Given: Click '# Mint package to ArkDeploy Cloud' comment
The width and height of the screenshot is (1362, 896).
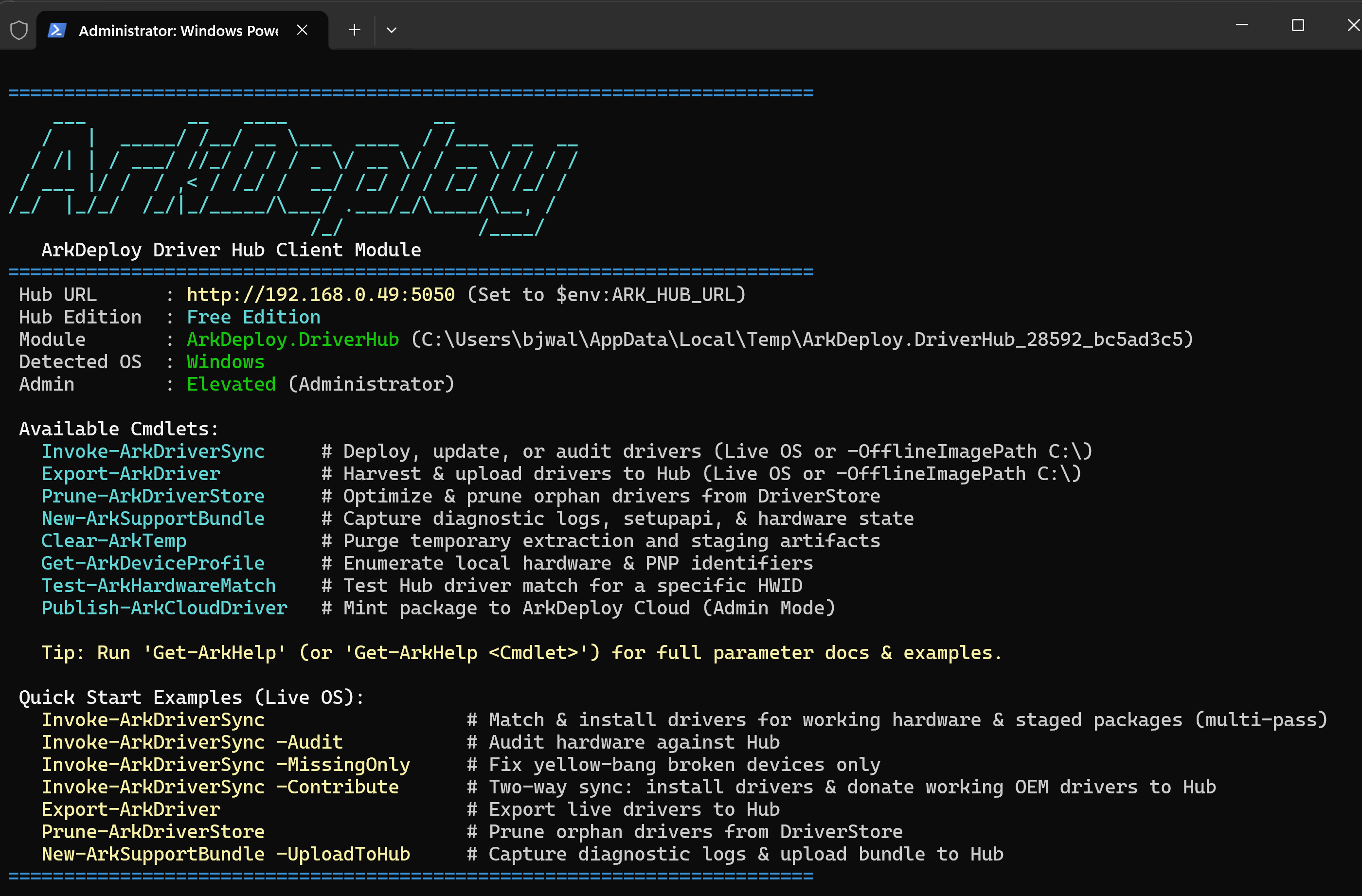Looking at the screenshot, I should (x=578, y=607).
